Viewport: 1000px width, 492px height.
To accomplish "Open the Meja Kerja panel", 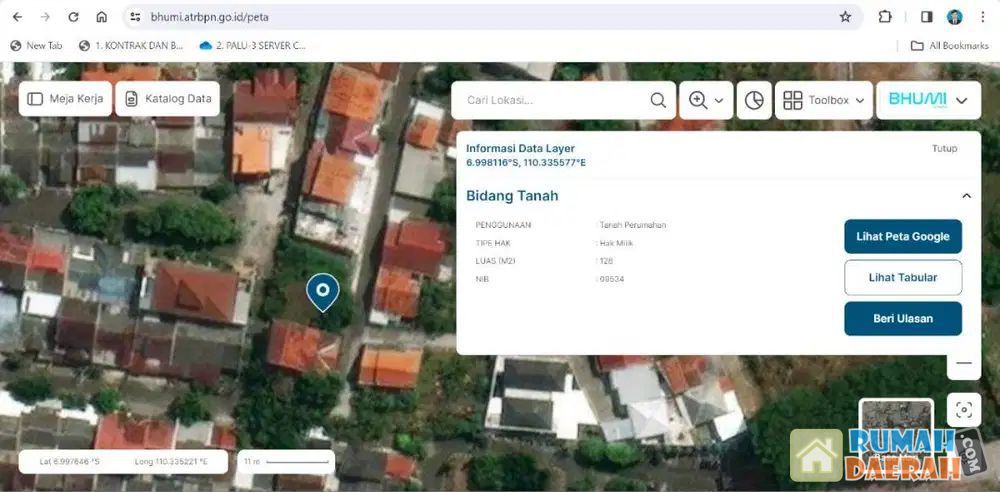I will point(65,99).
